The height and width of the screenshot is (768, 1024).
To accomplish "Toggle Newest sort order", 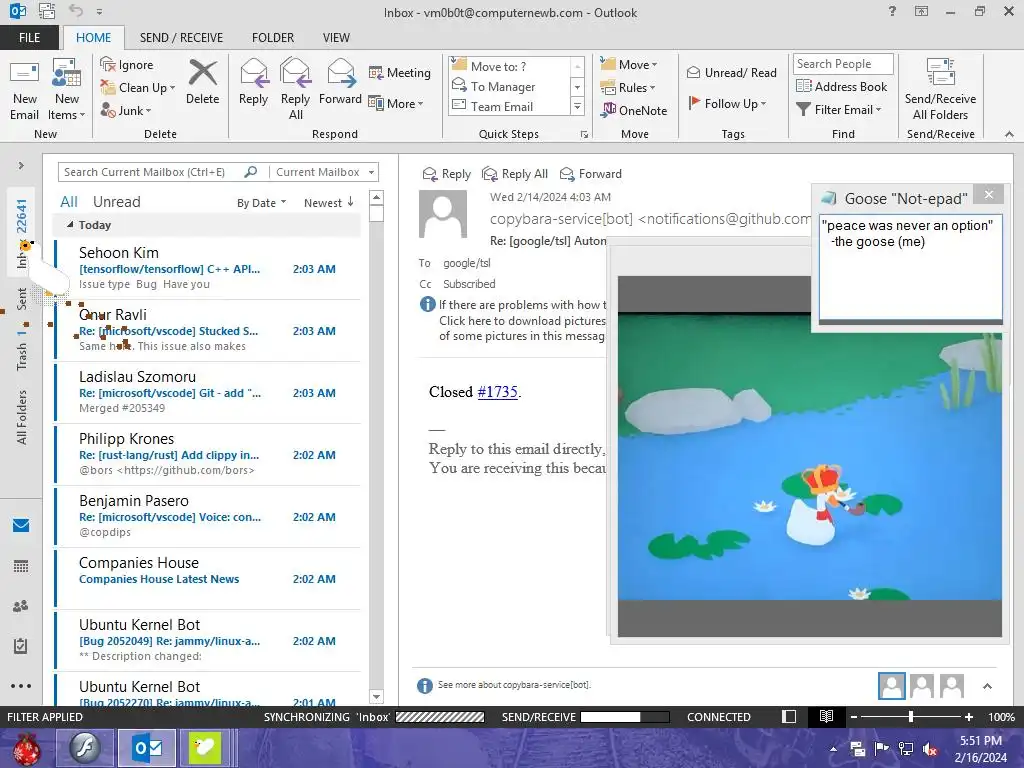I will pyautogui.click(x=328, y=202).
